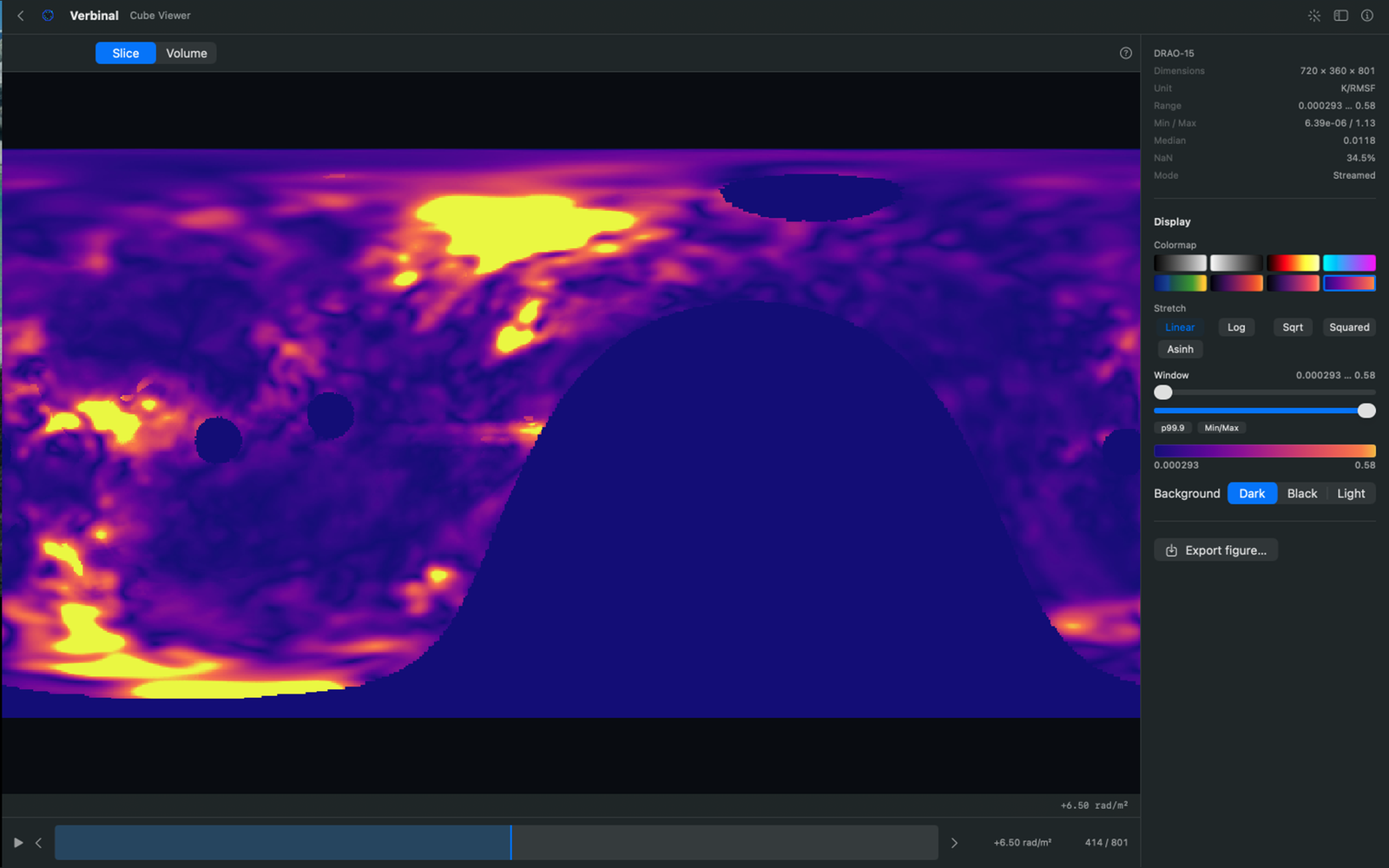Click the NaN value 34.5%
Screen dimensions: 1389x868
(x=1360, y=158)
